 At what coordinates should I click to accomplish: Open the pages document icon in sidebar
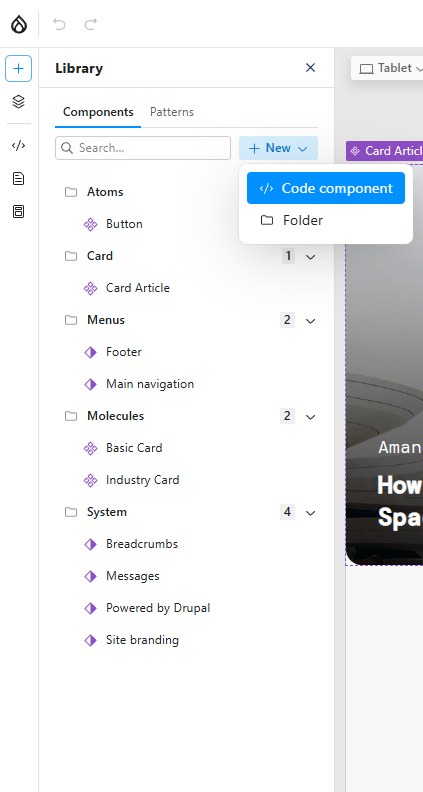[19, 178]
